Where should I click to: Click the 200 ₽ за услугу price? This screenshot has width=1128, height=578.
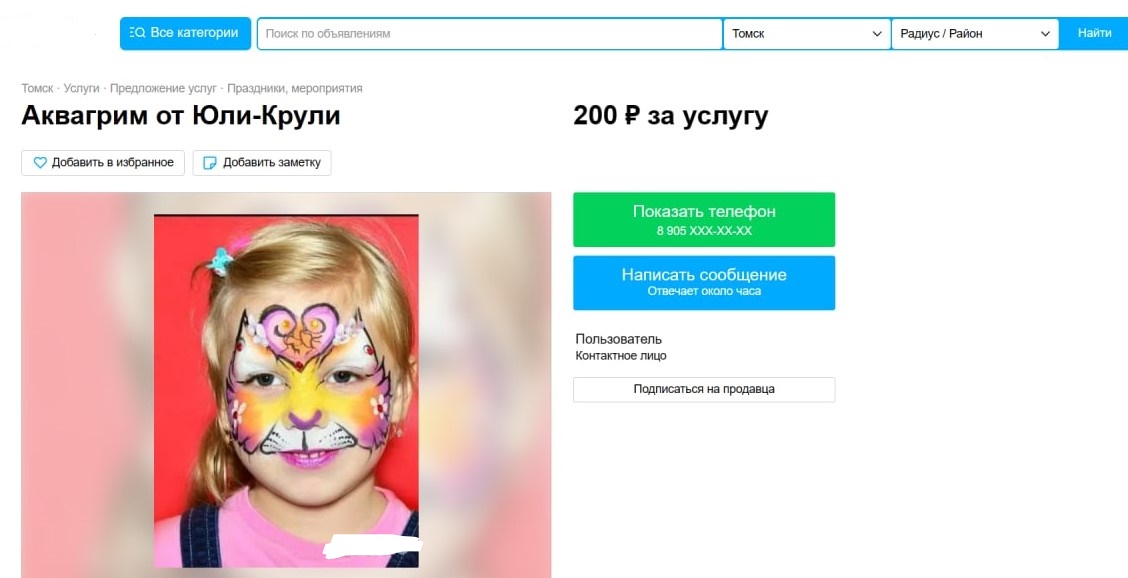click(x=670, y=115)
